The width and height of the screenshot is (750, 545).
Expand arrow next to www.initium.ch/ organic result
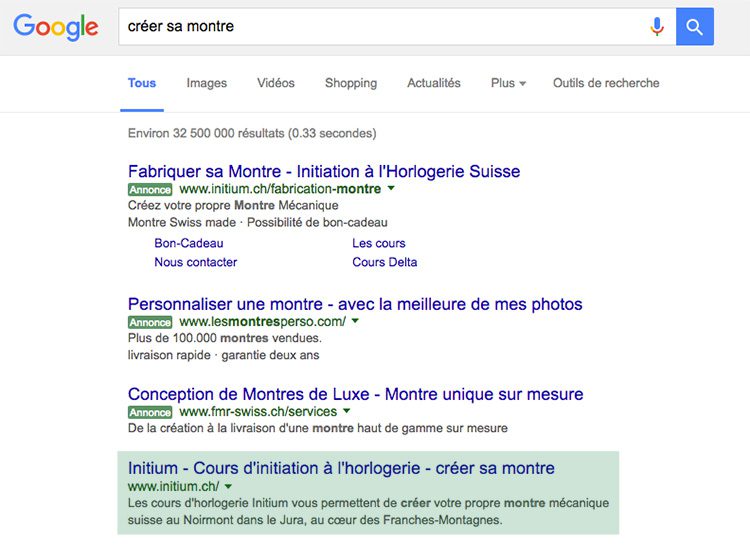pyautogui.click(x=228, y=487)
